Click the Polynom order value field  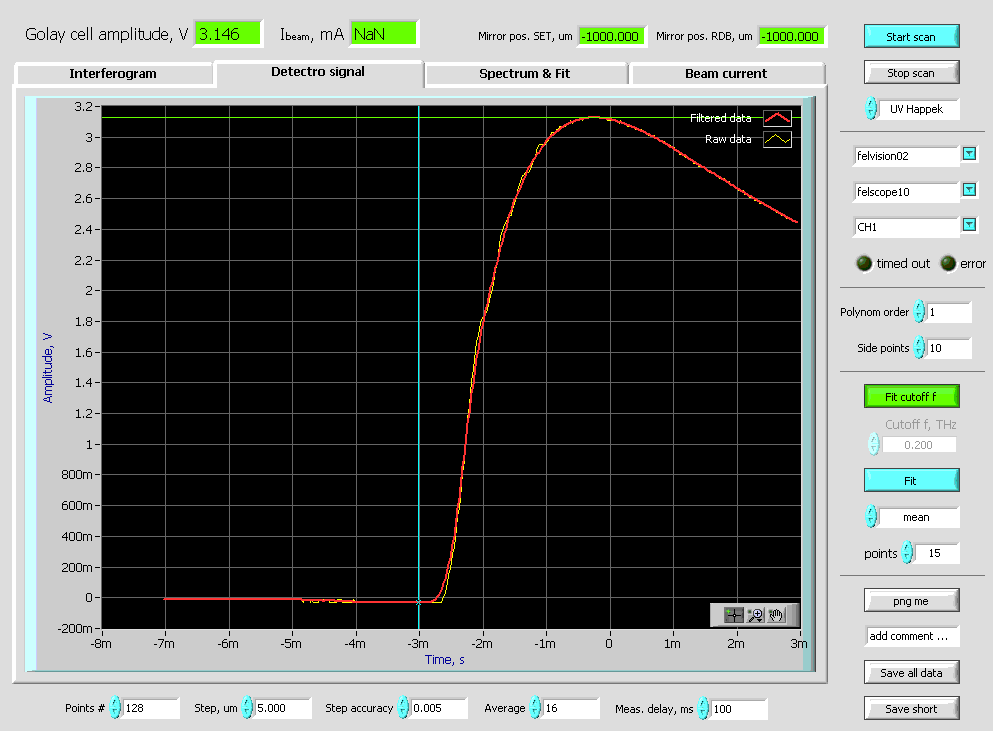coord(949,312)
